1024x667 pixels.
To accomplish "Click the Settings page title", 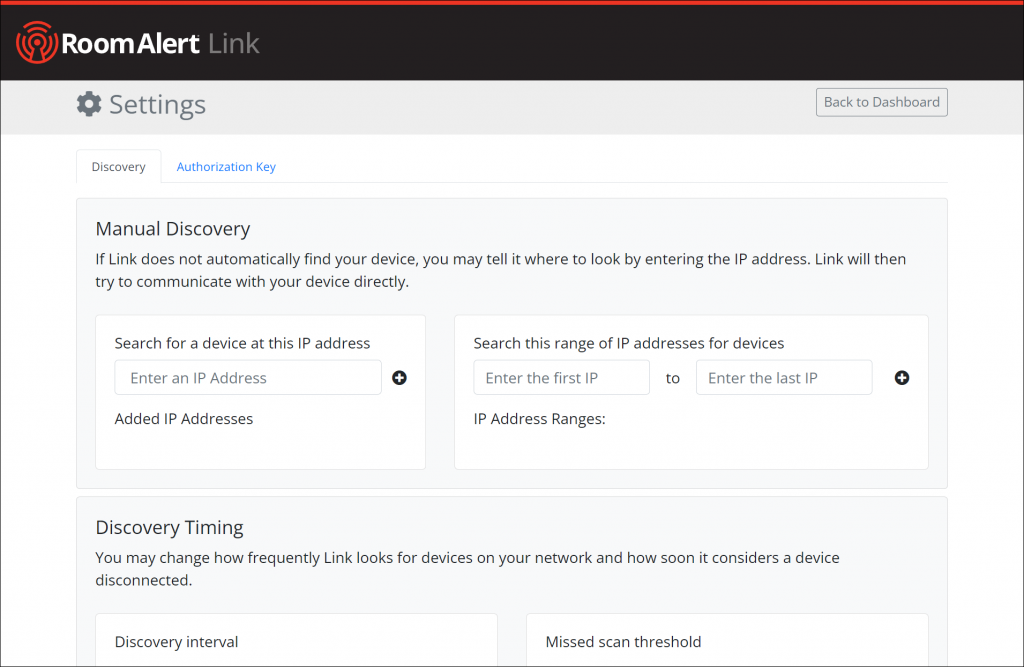I will (x=158, y=104).
